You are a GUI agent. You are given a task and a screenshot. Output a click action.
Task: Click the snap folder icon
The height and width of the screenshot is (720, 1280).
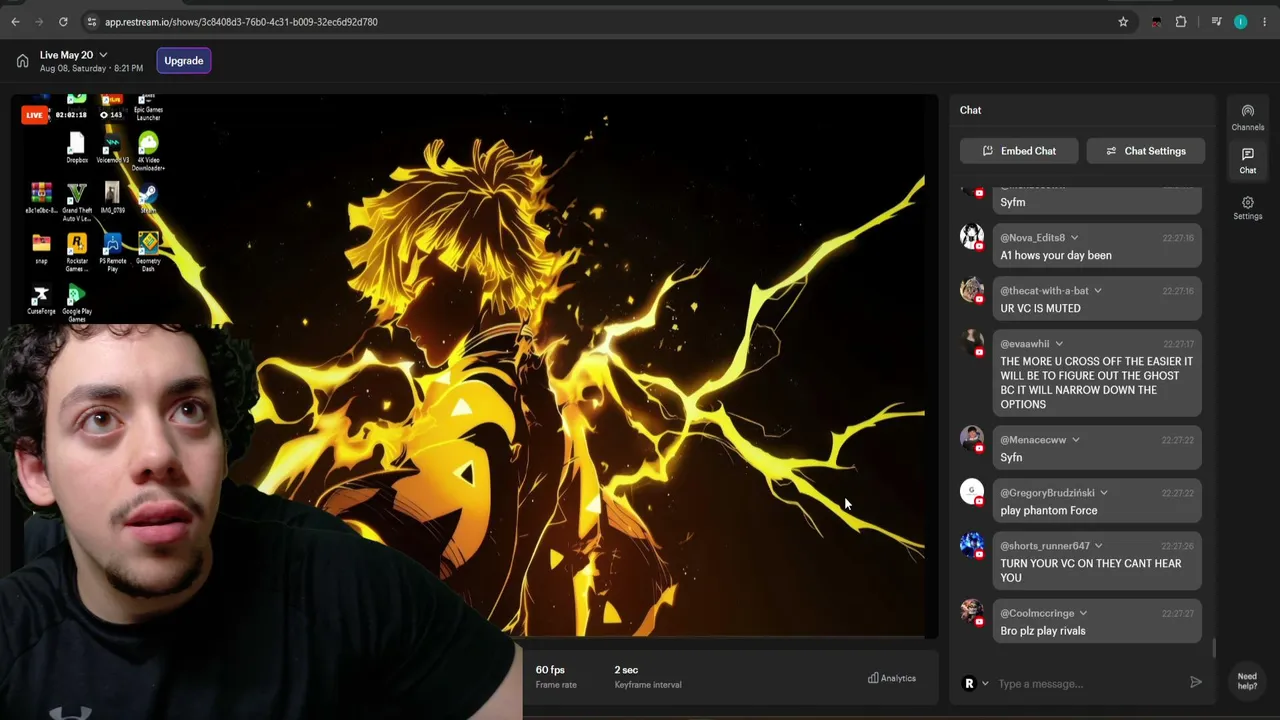point(41,249)
